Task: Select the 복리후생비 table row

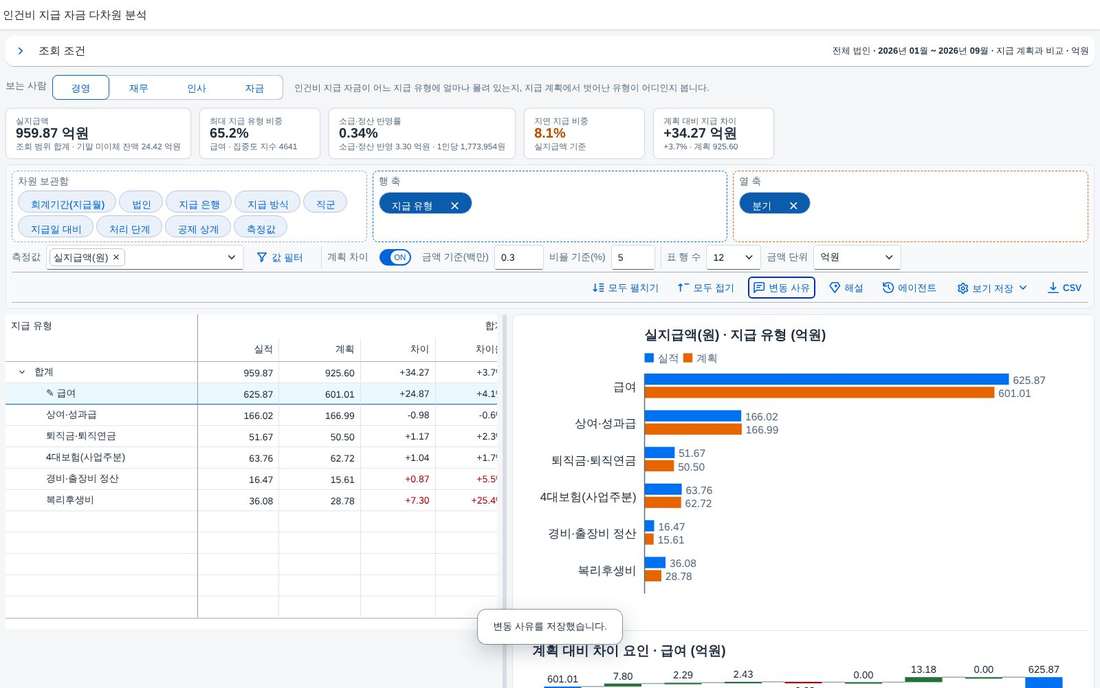Action: tap(251, 500)
